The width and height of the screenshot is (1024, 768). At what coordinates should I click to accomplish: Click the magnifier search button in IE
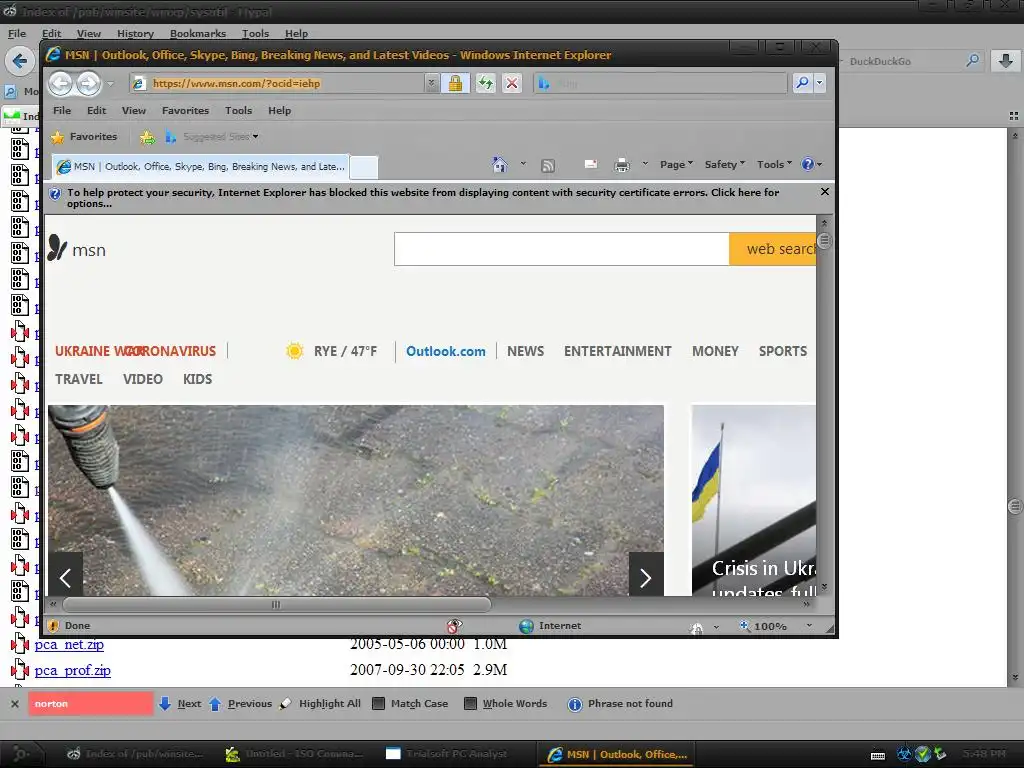pyautogui.click(x=802, y=83)
